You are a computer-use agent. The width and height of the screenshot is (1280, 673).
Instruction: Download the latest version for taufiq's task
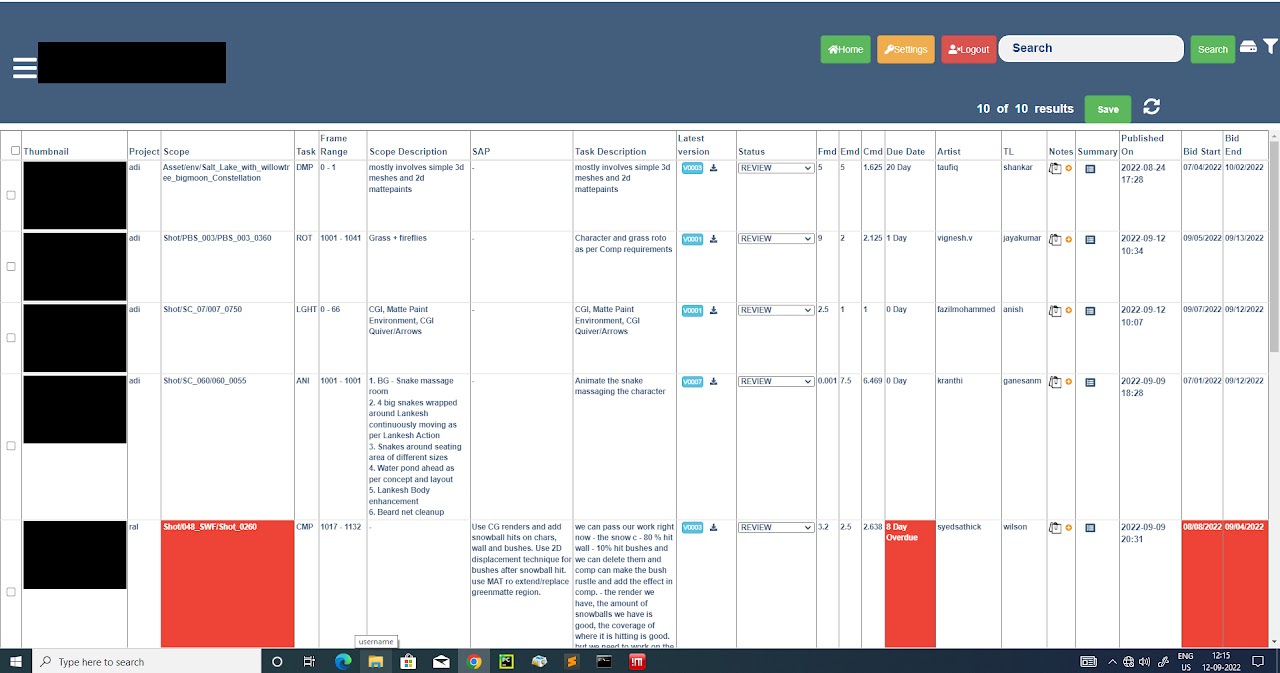pos(714,168)
